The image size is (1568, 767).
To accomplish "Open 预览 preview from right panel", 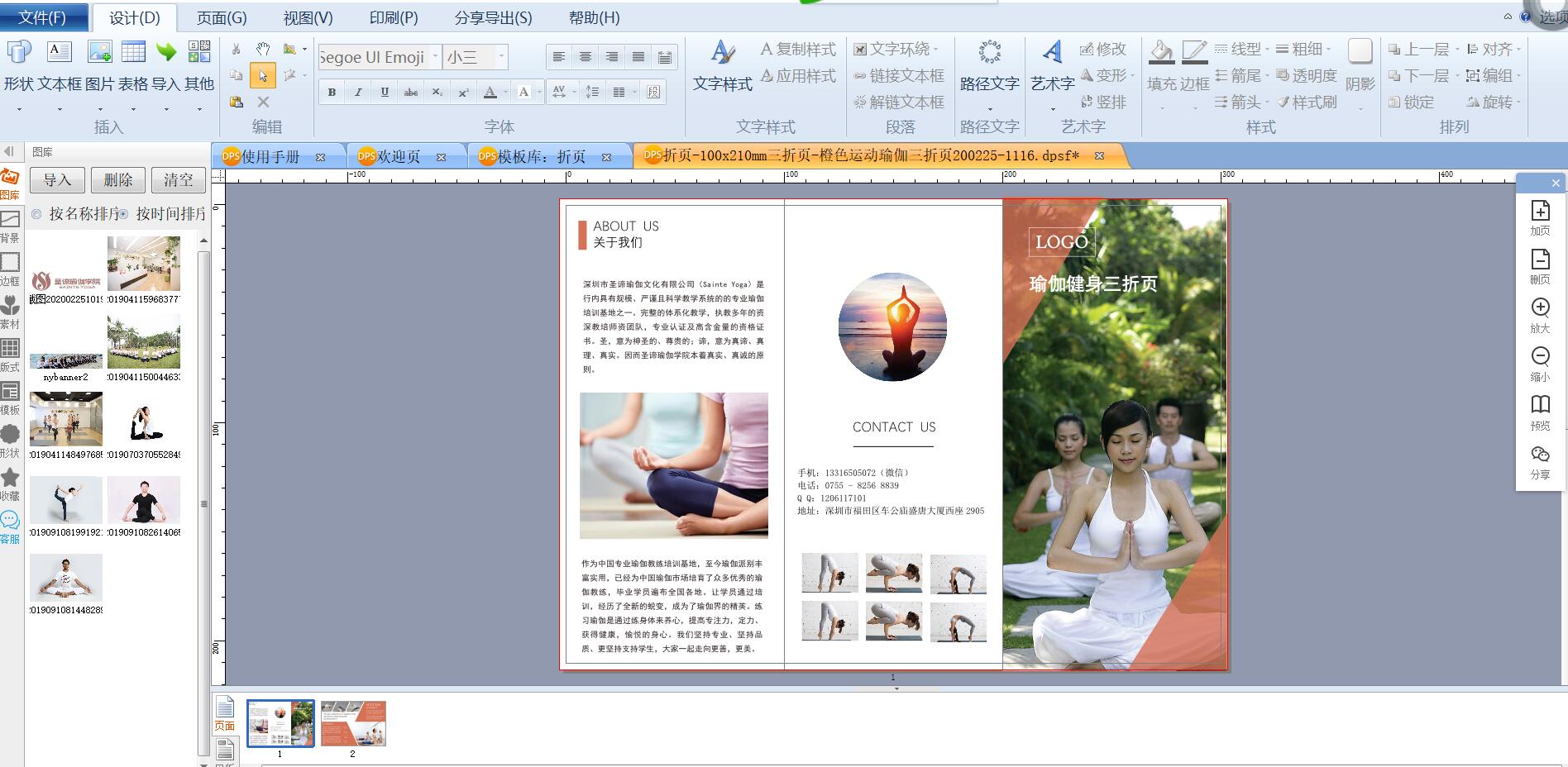I will tap(1540, 405).
